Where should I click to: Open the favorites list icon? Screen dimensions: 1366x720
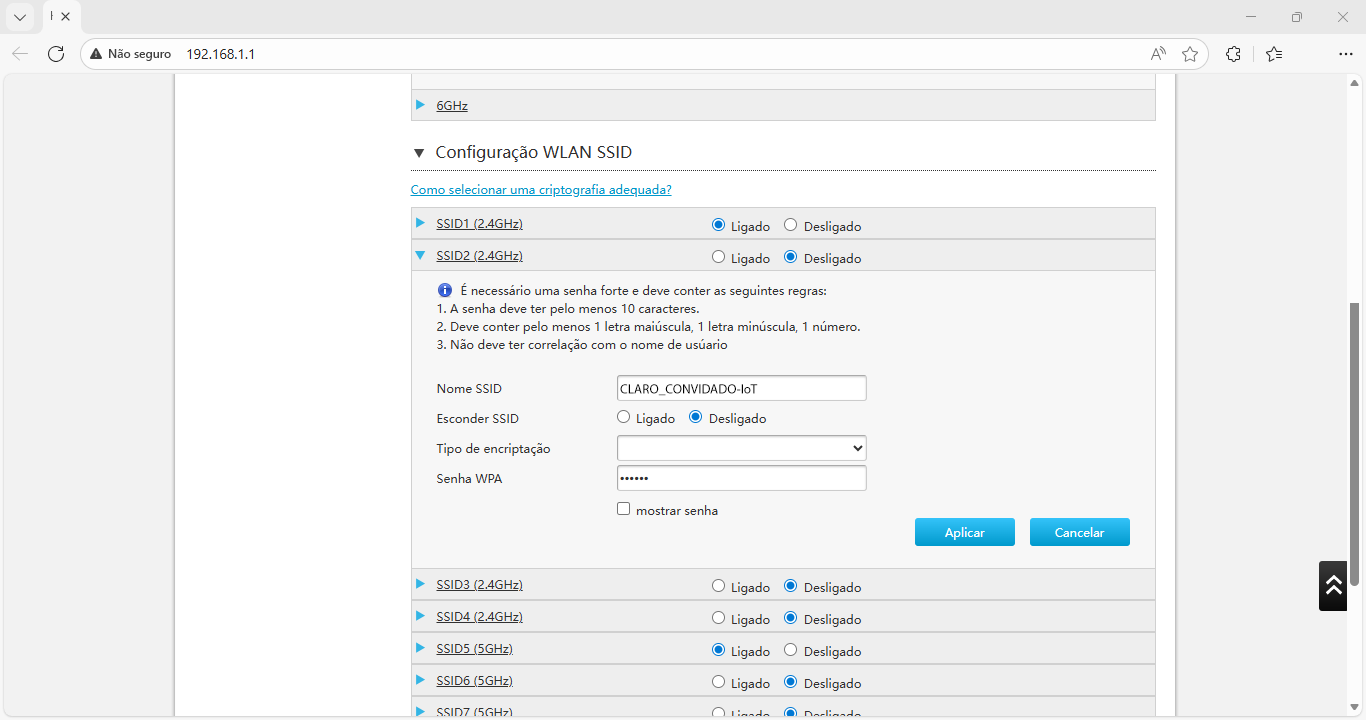pos(1273,54)
